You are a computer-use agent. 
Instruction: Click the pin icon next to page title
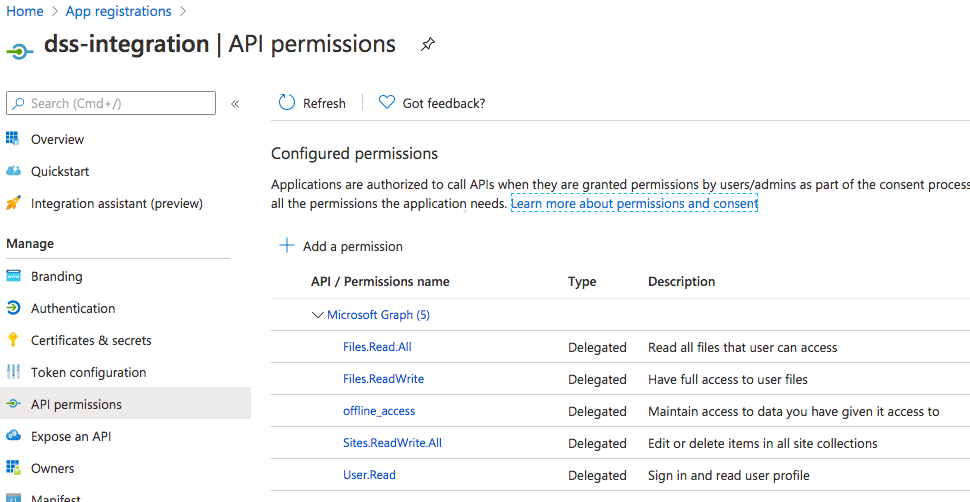click(428, 45)
